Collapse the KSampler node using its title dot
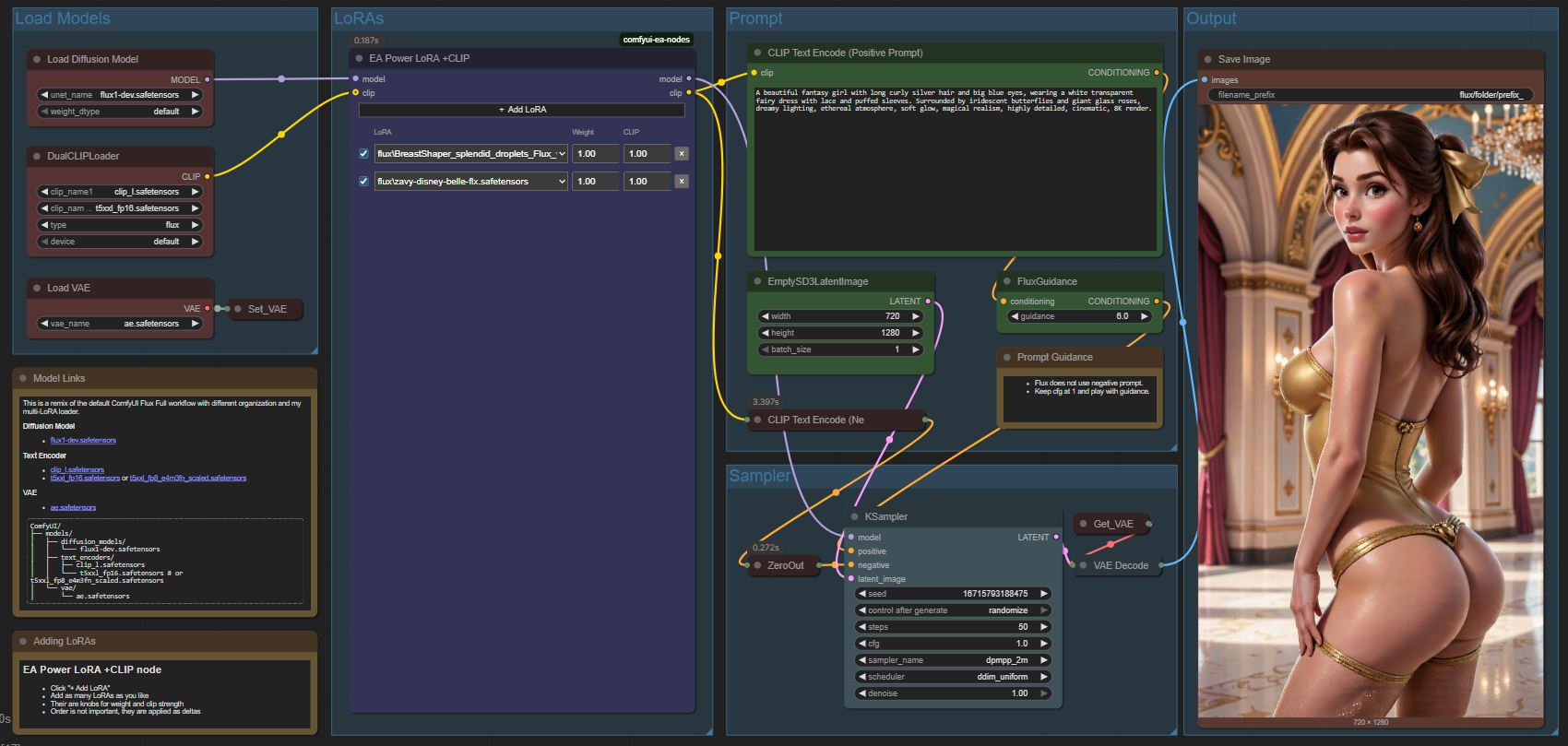The image size is (1568, 746). point(855,517)
